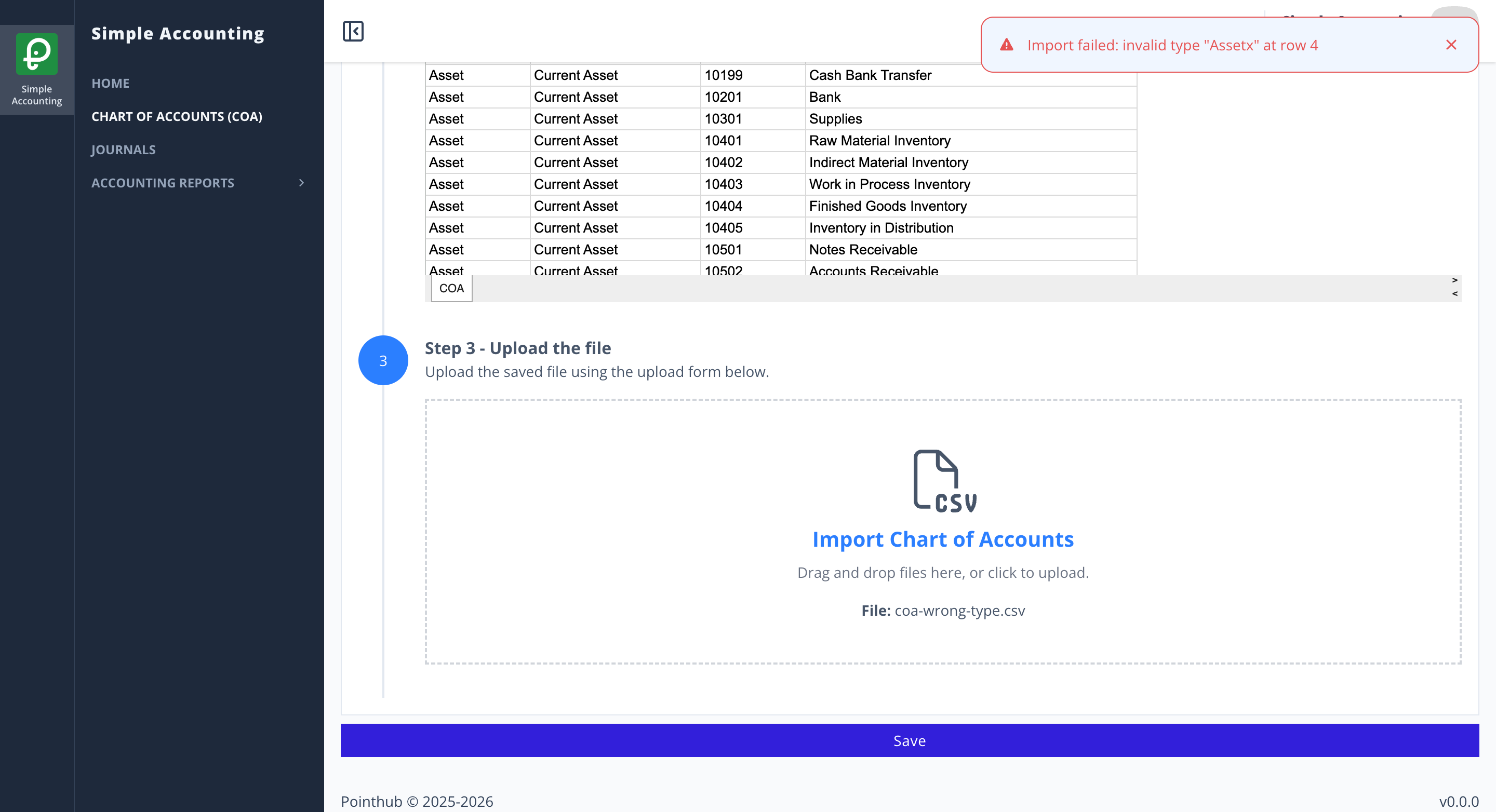Click the Save button
The image size is (1496, 812).
point(909,740)
